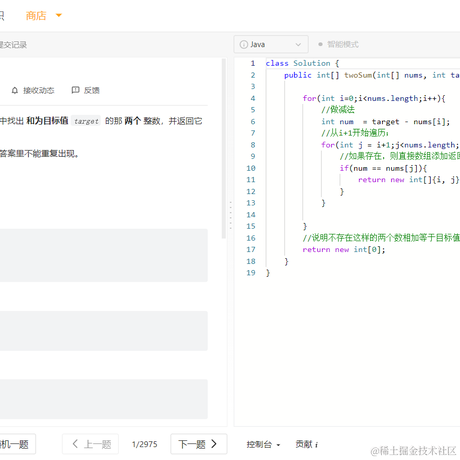This screenshot has width=460, height=460.
Task: Toggle the 智能模式 option
Action: [339, 44]
